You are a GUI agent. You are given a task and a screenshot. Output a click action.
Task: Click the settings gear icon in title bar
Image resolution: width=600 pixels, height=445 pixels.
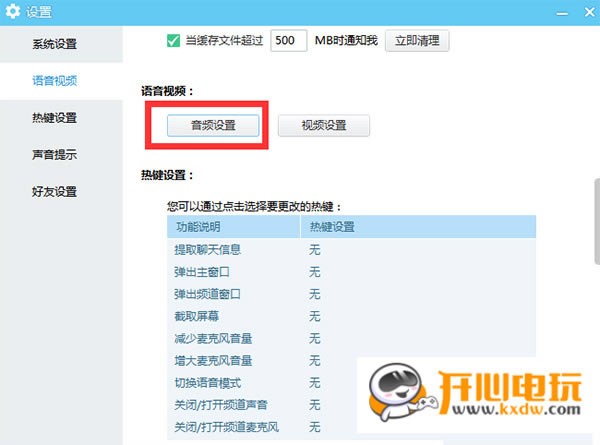tap(13, 11)
